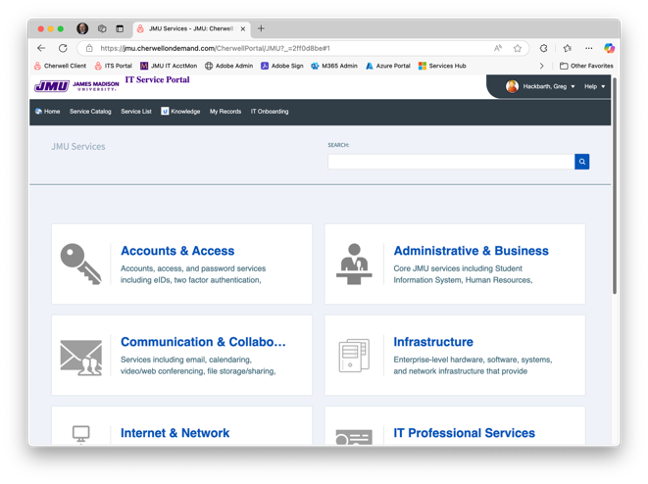Open Azure Portal bookmark
The width and height of the screenshot is (648, 484).
[388, 66]
